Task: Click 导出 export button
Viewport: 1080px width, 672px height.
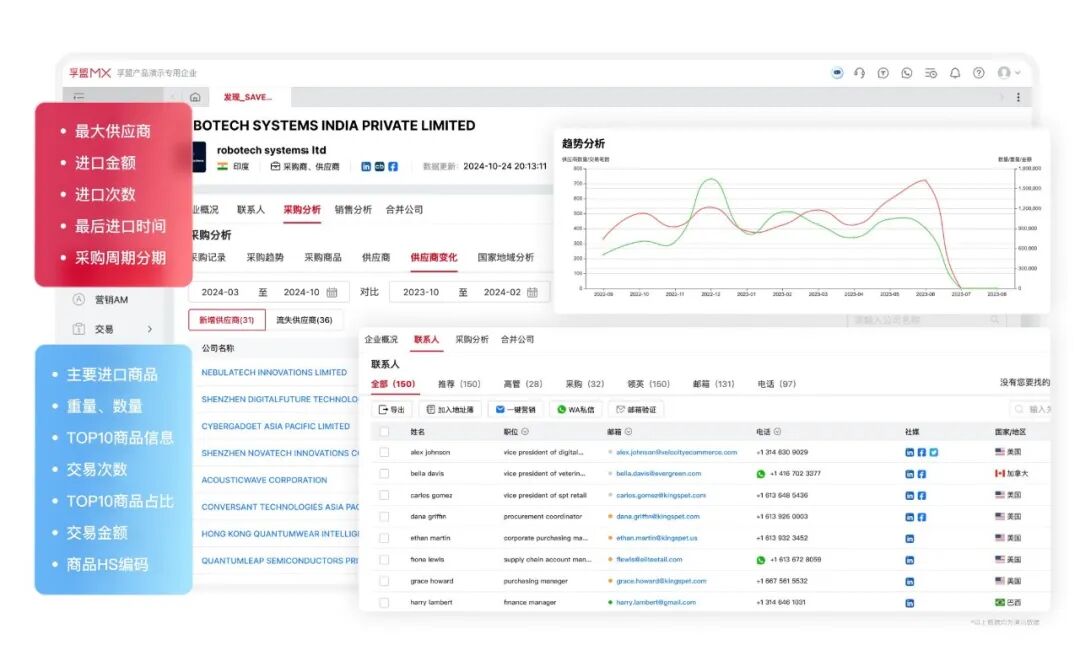Action: (x=392, y=410)
